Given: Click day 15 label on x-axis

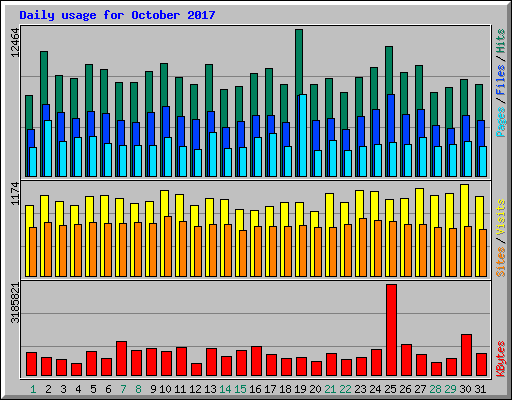Looking at the screenshot, I should pos(240,389).
